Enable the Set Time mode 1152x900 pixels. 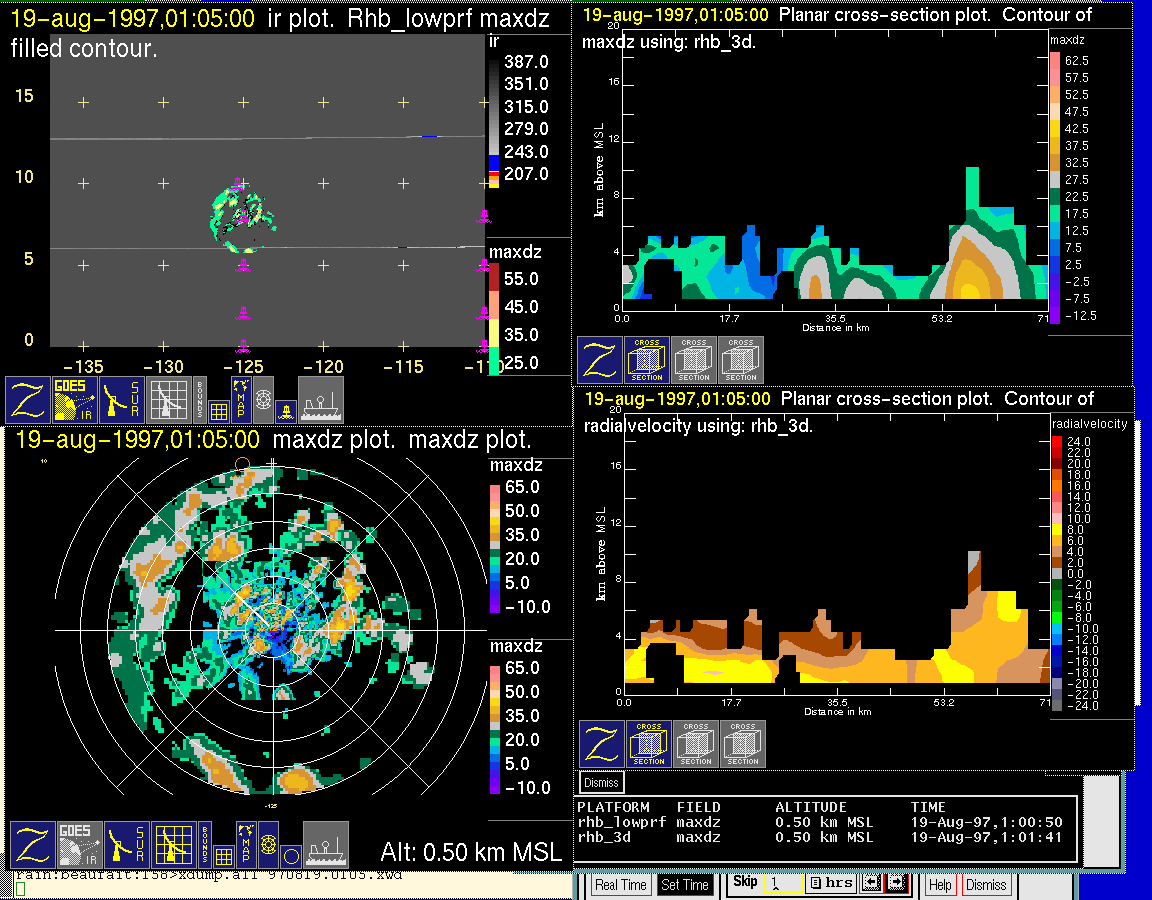pos(684,885)
